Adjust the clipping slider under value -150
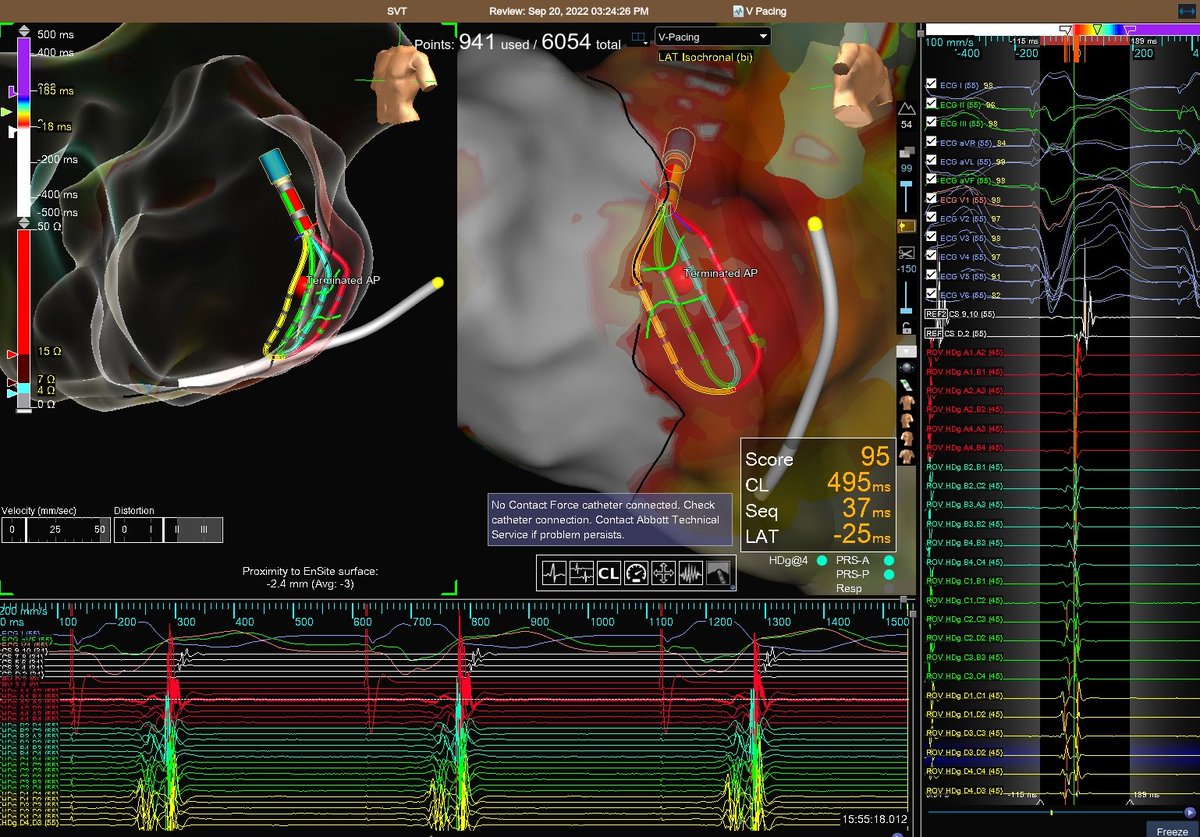This screenshot has height=837, width=1200. coord(907,298)
